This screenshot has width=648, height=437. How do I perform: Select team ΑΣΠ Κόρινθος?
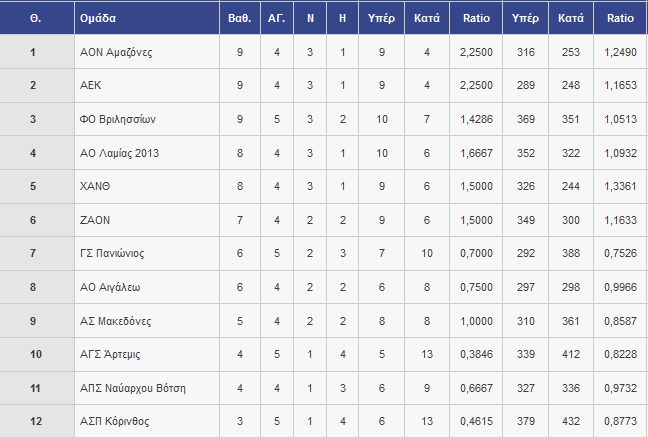point(115,422)
